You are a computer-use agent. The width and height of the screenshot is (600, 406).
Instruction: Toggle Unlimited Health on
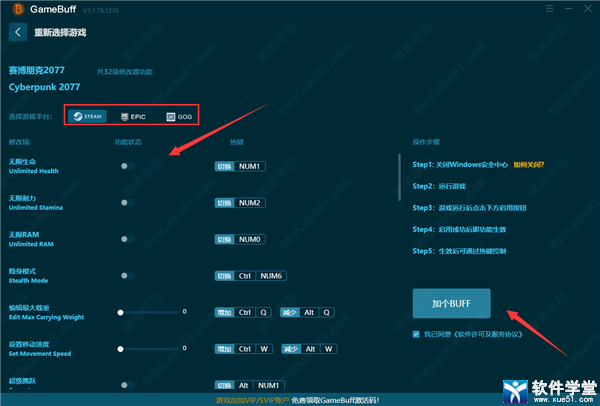pos(127,166)
